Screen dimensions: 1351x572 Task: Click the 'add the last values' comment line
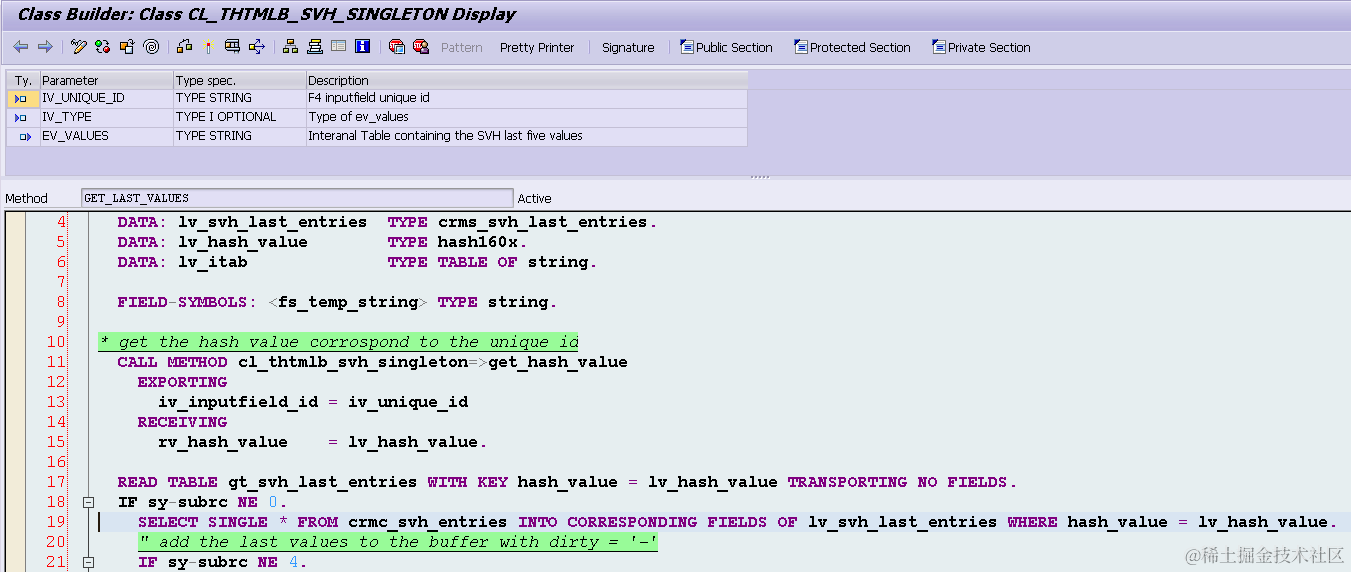pyautogui.click(x=398, y=542)
